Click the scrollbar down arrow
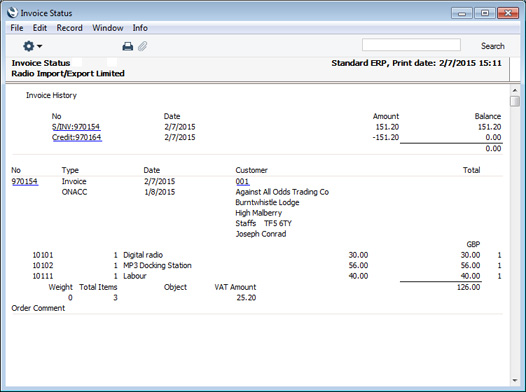526x392 pixels. 515,381
